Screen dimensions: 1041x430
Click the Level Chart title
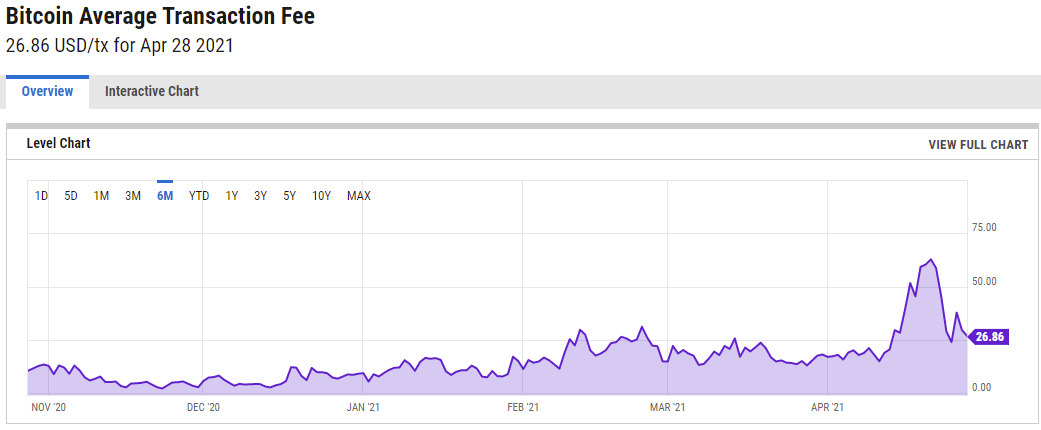click(x=58, y=143)
